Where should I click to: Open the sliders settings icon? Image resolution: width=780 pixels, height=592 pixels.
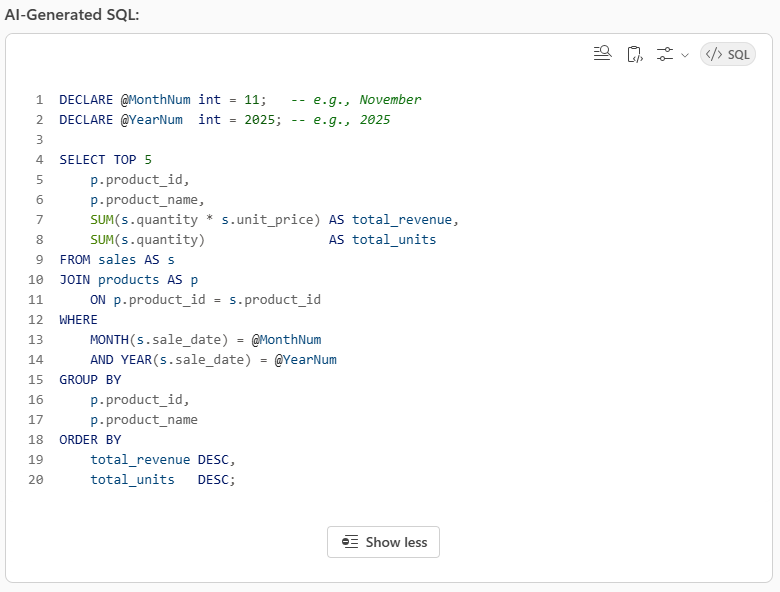click(x=665, y=54)
